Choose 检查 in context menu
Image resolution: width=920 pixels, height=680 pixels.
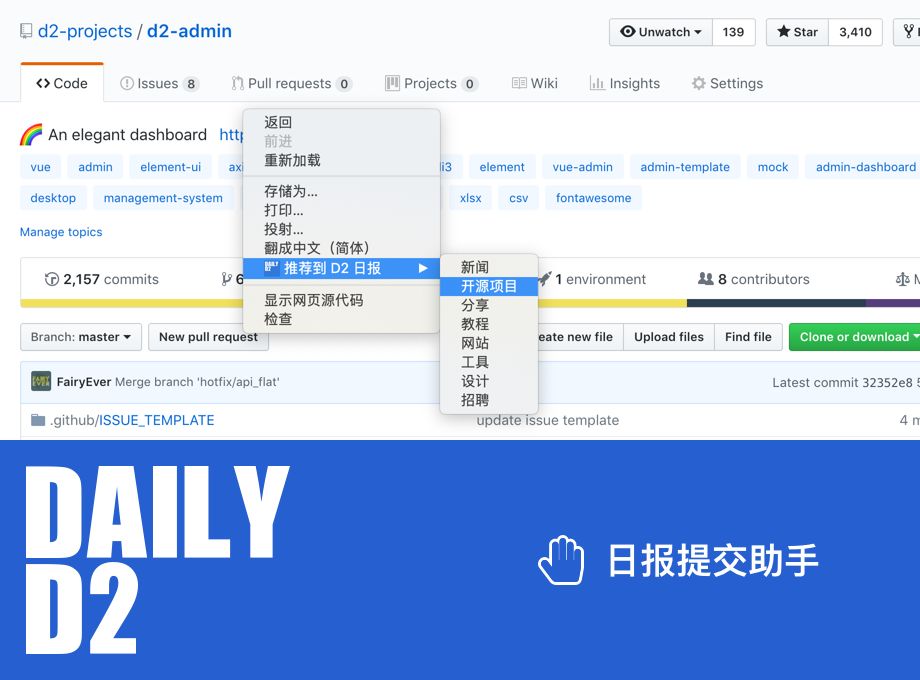tap(341, 319)
